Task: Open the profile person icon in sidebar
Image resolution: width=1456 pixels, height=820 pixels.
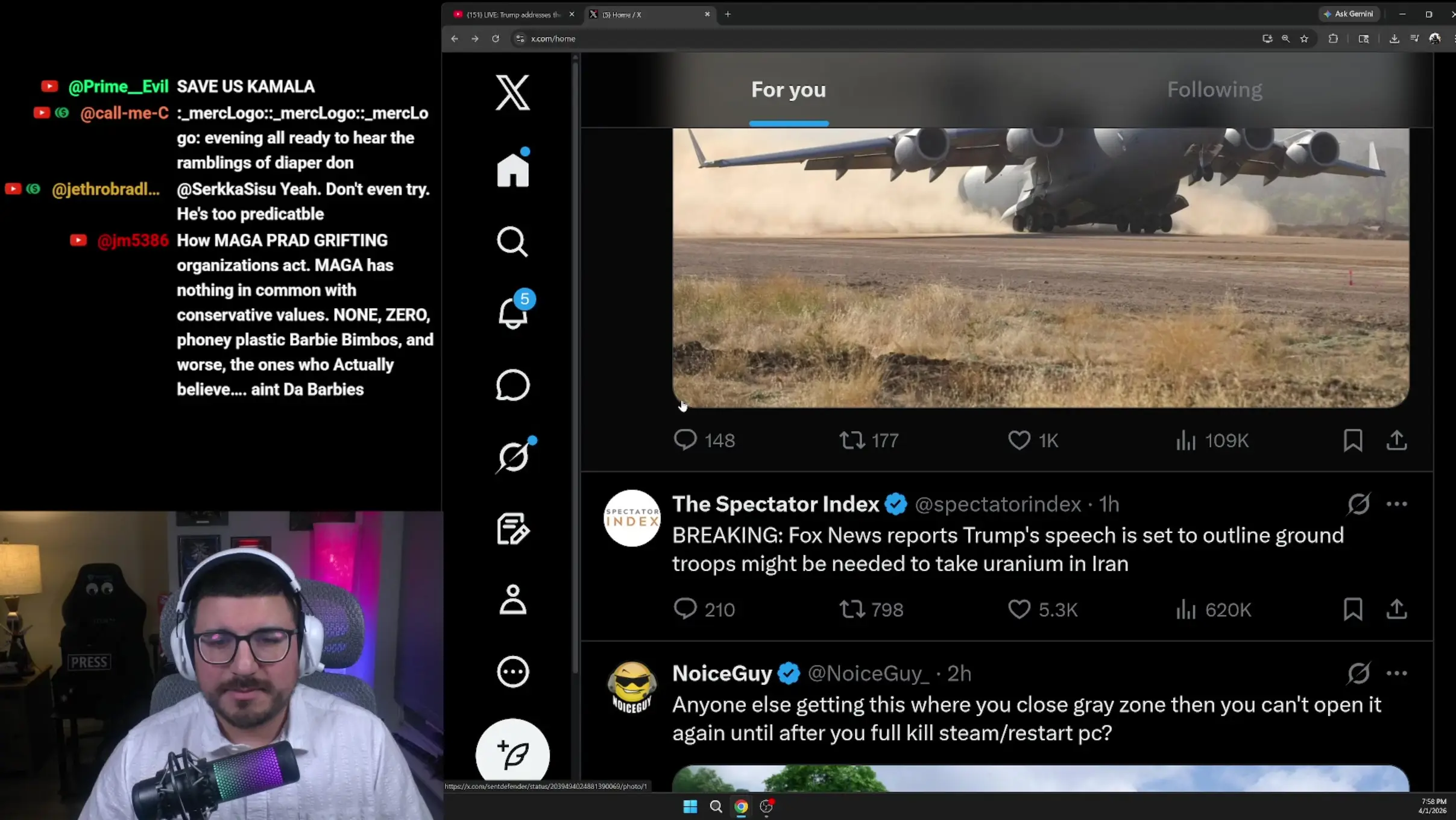Action: [x=512, y=600]
